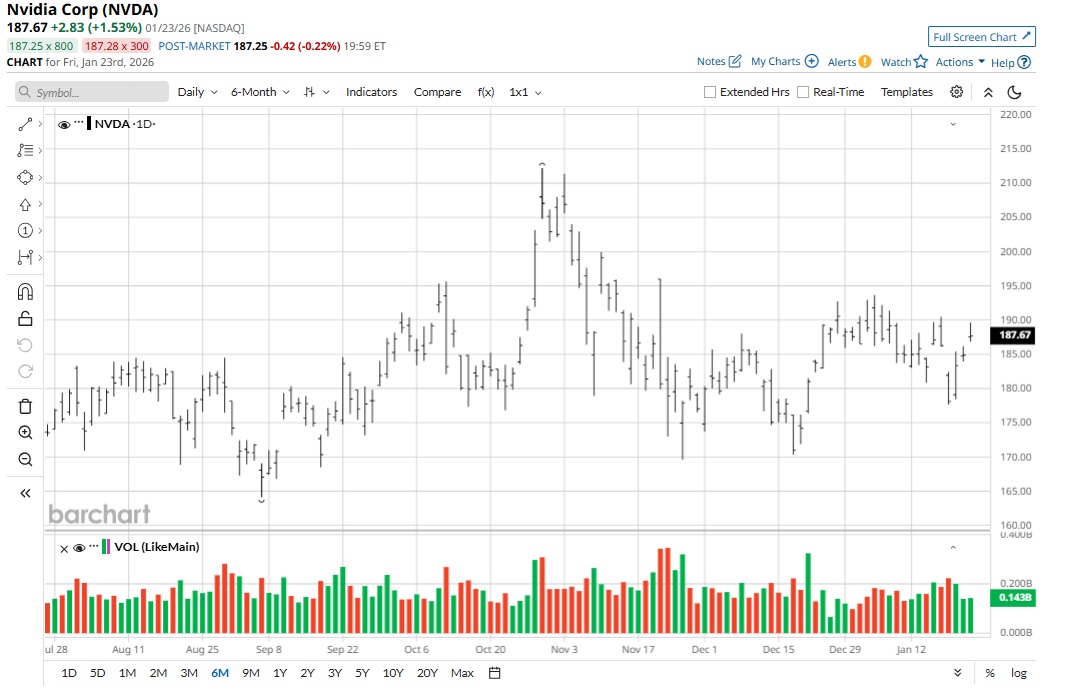Toggle log scale mode
The image size is (1083, 693).
tap(1019, 673)
